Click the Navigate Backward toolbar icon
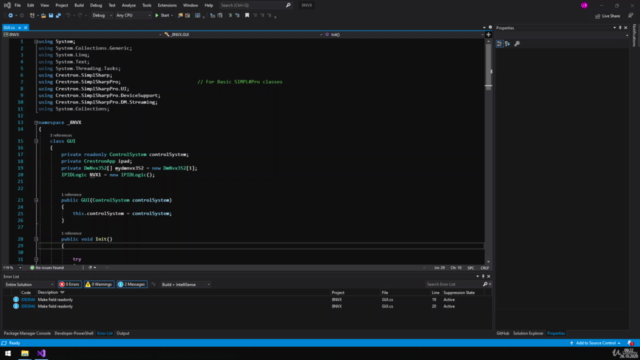 10,16
